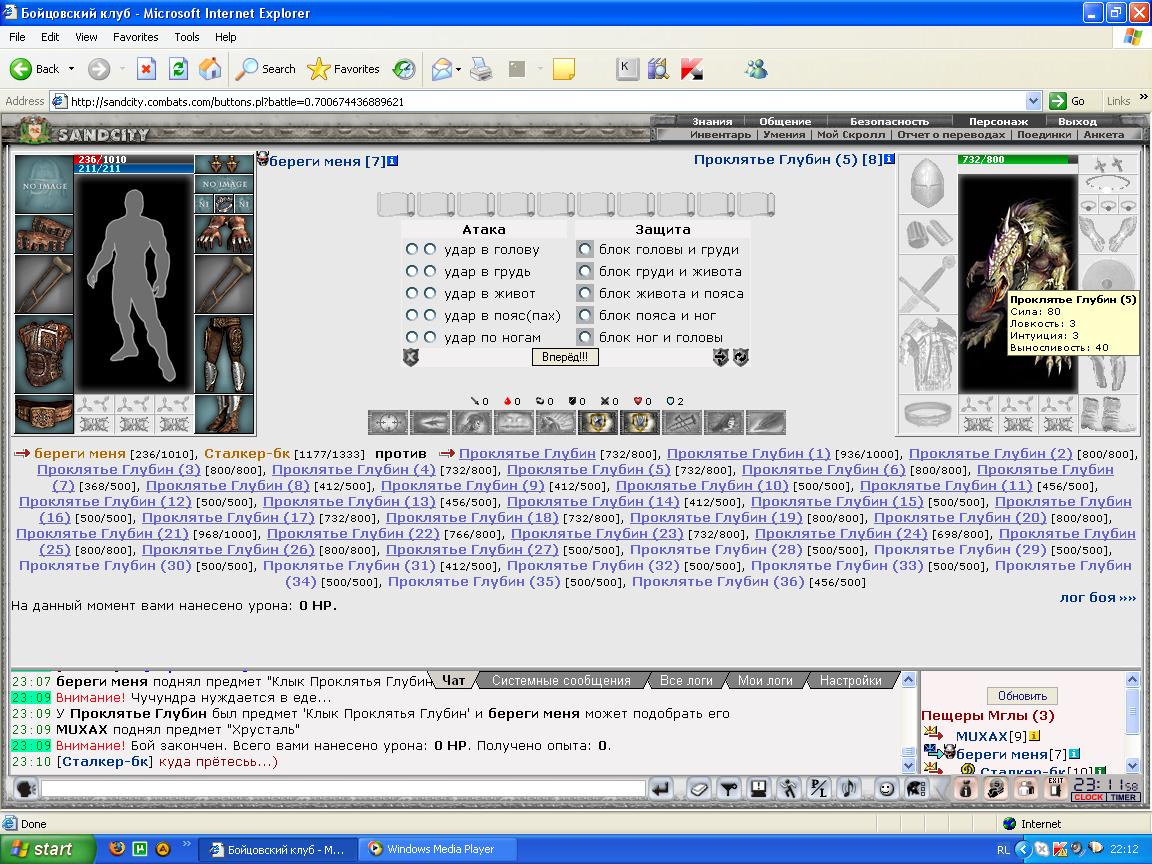Use the helmeted warrior head skill icon
The width and height of the screenshot is (1152, 864).
pyautogui.click(x=472, y=422)
